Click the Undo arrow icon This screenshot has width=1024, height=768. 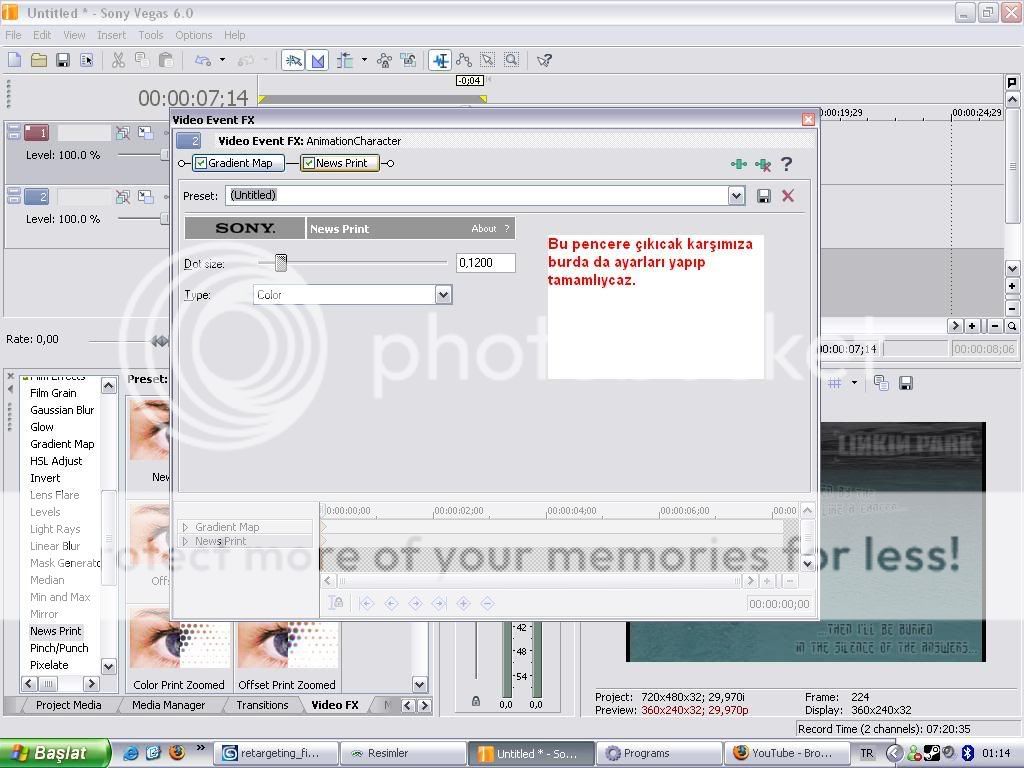click(x=203, y=60)
